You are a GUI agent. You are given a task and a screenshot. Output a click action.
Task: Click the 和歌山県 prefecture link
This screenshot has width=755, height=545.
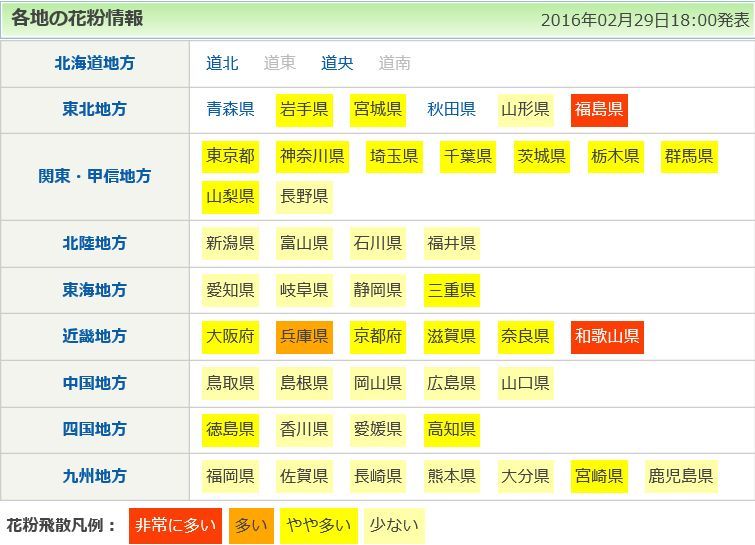click(x=607, y=337)
